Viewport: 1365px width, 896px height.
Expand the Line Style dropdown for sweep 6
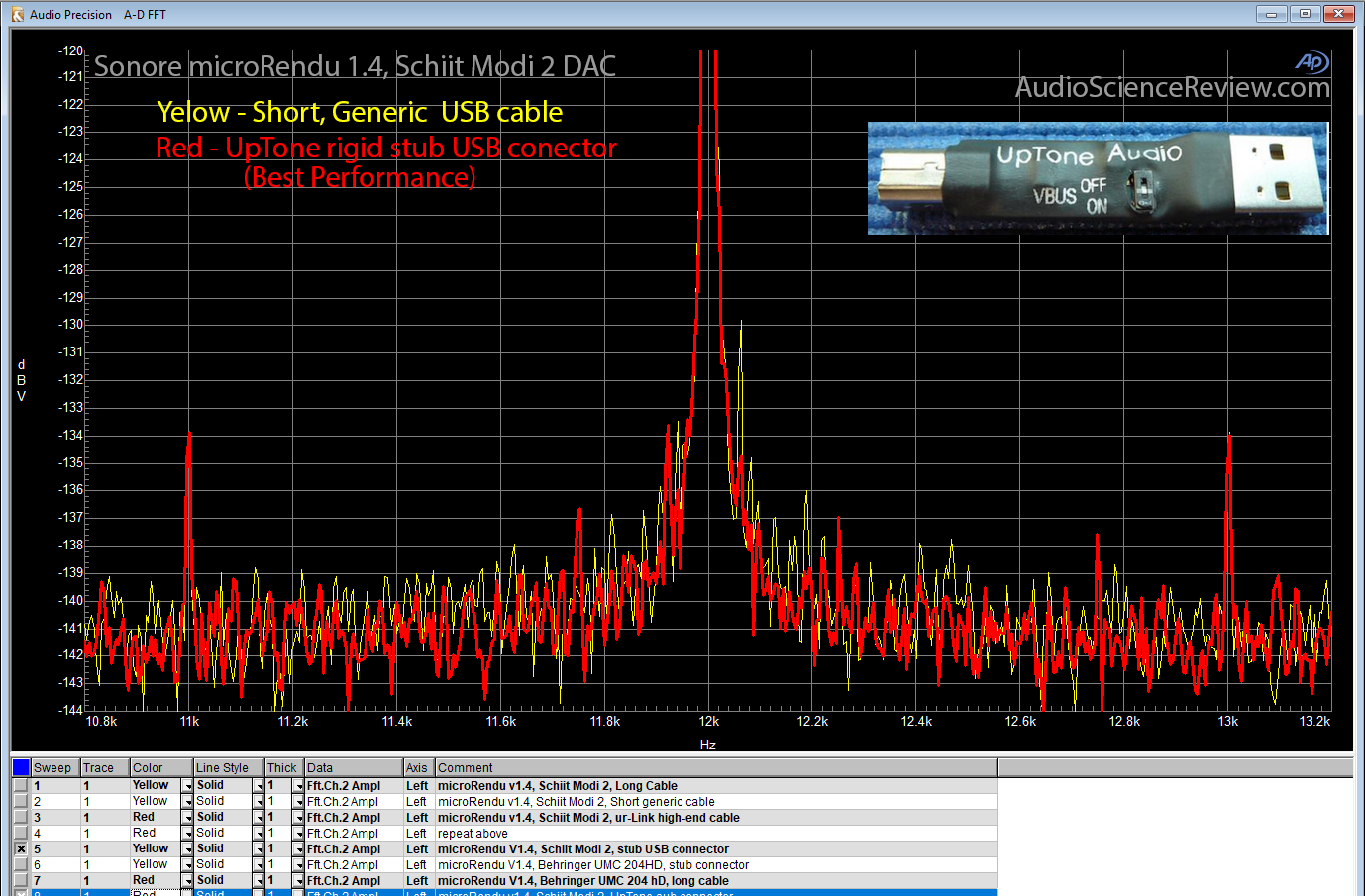coord(259,864)
